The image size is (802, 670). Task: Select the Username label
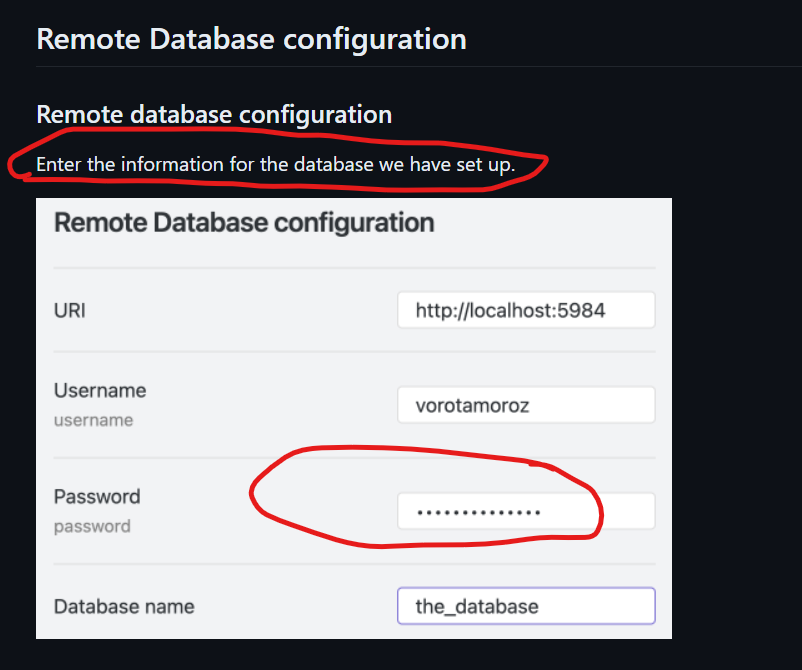point(100,390)
